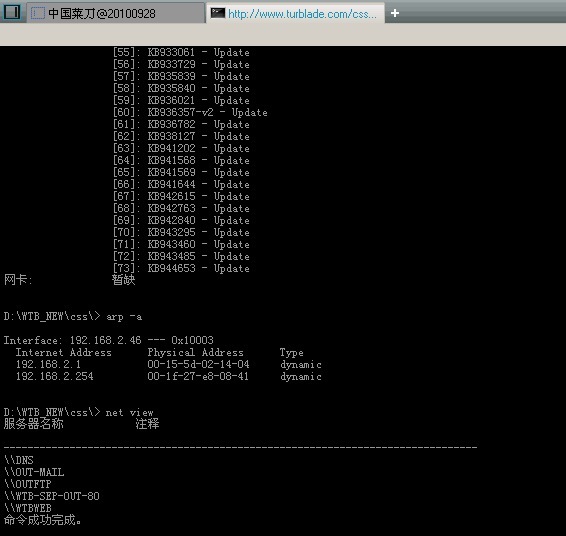Viewport: 566px width, 536px height.
Task: Click the IP address 192.168.2.254
Action: [55, 376]
